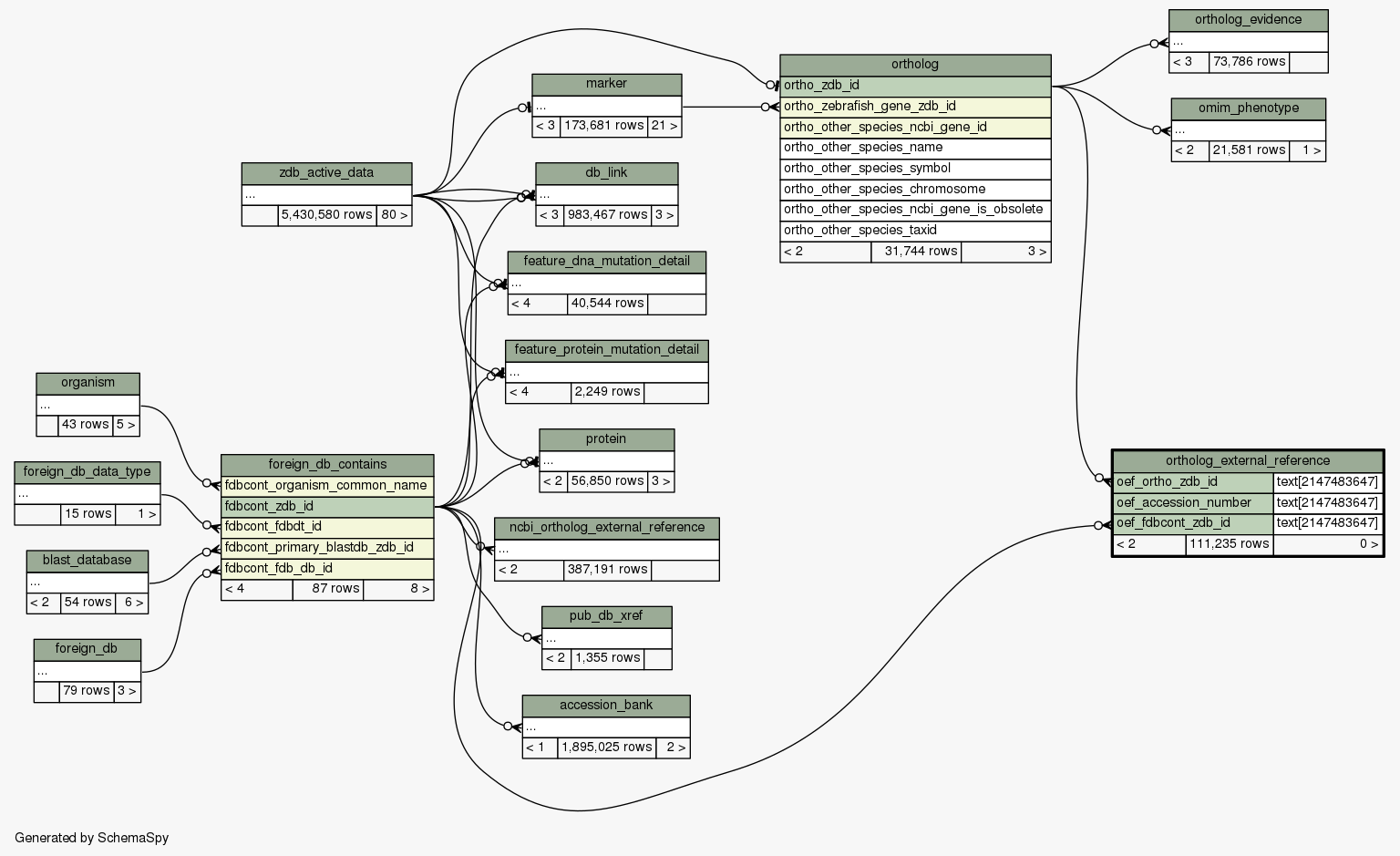Image resolution: width=1400 pixels, height=856 pixels.
Task: Open the pub_db_xref table header
Action: [x=606, y=616]
